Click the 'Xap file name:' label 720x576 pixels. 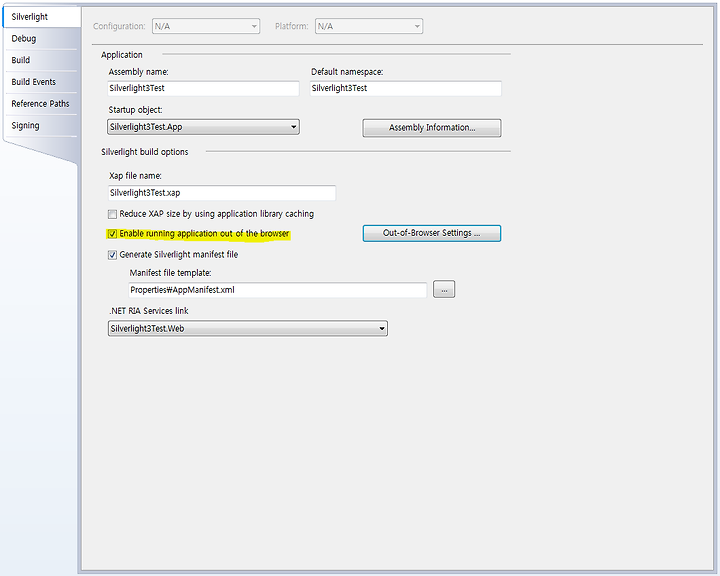[135, 176]
